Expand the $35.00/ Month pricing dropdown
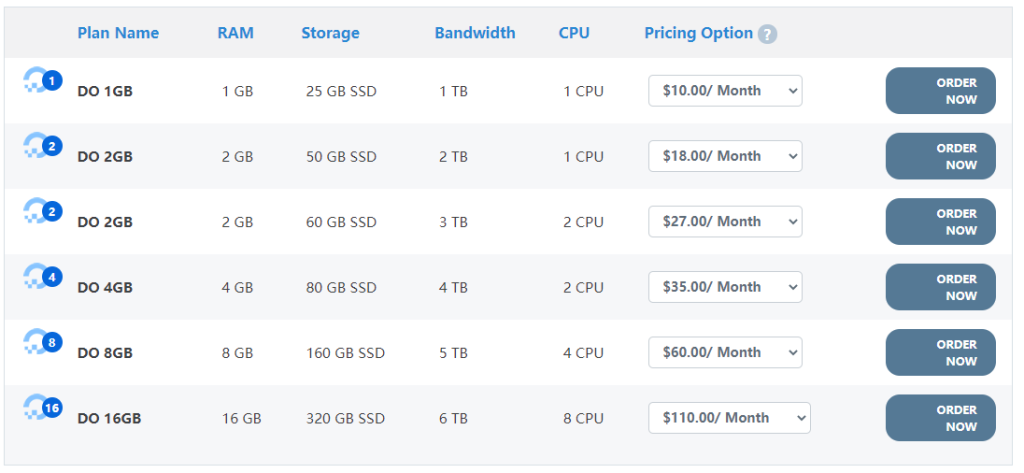The width and height of the screenshot is (1024, 473). 725,287
